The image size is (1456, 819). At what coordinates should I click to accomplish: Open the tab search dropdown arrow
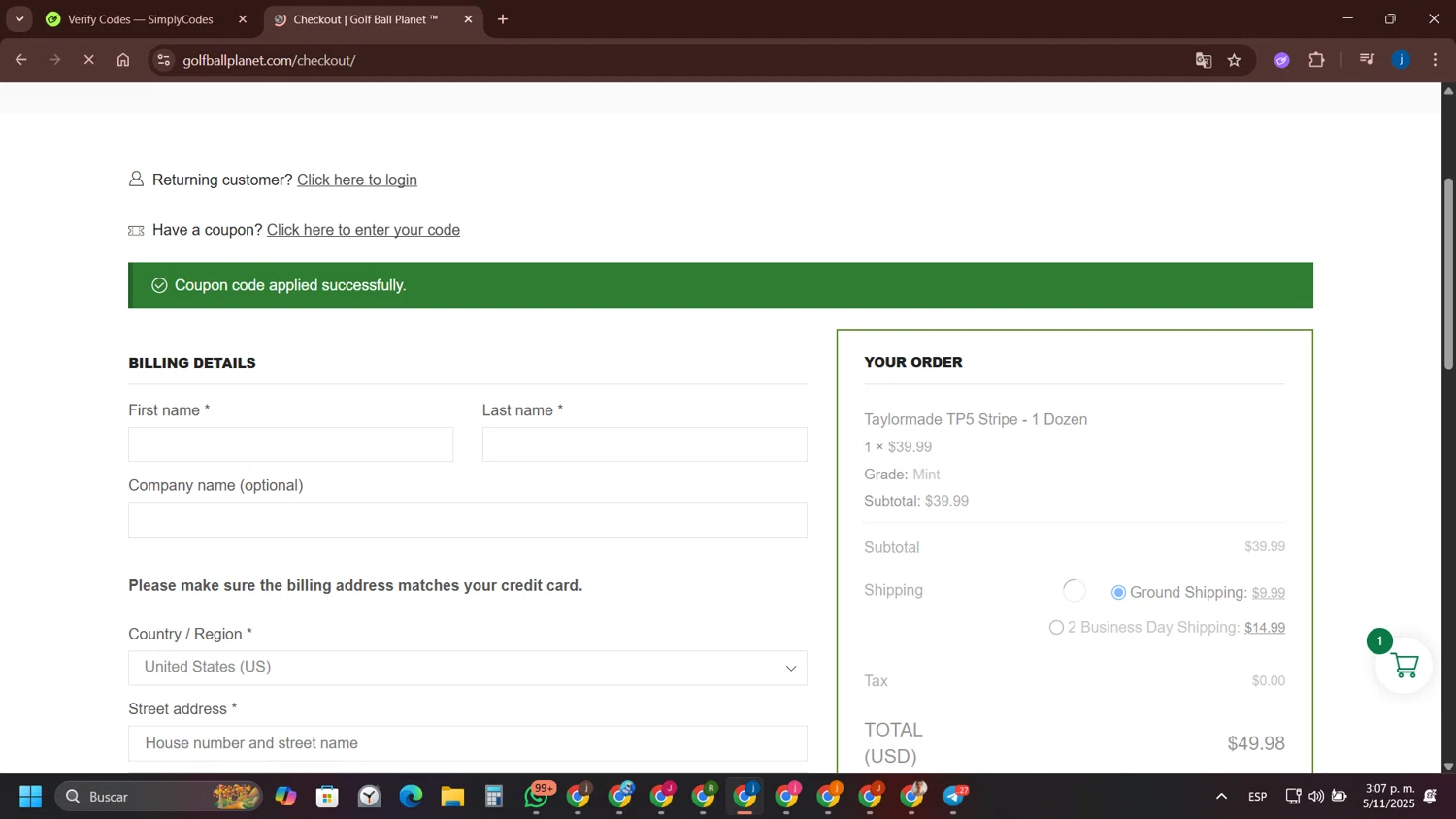click(x=19, y=19)
